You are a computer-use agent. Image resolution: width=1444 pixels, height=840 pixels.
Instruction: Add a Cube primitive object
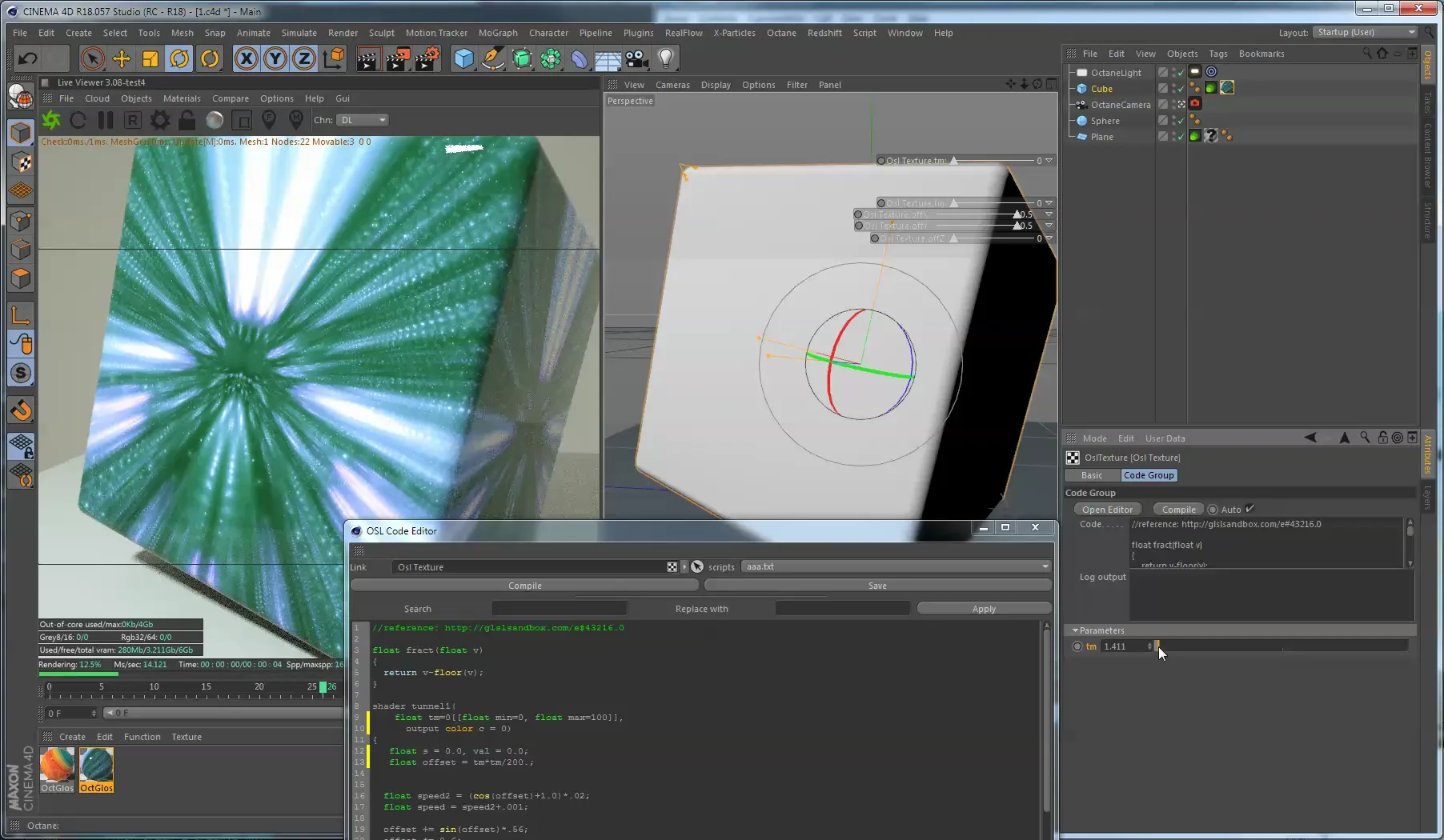[x=464, y=58]
